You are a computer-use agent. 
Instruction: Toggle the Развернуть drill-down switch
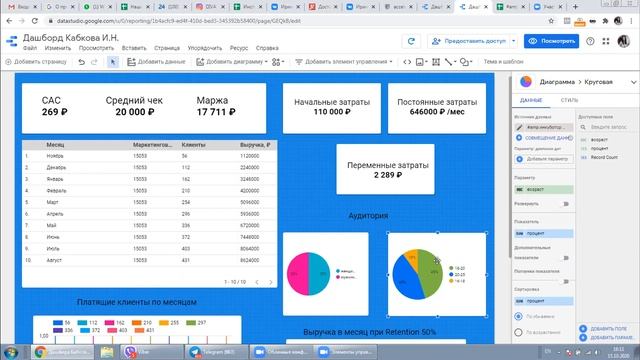click(x=566, y=204)
